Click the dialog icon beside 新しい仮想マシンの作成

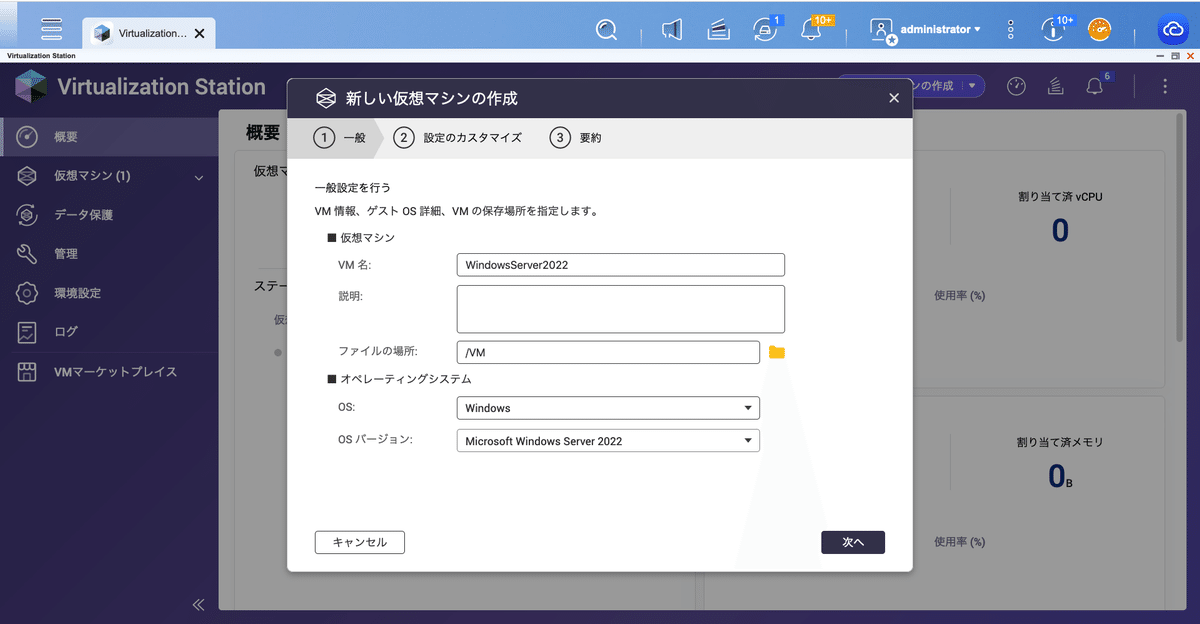[325, 98]
